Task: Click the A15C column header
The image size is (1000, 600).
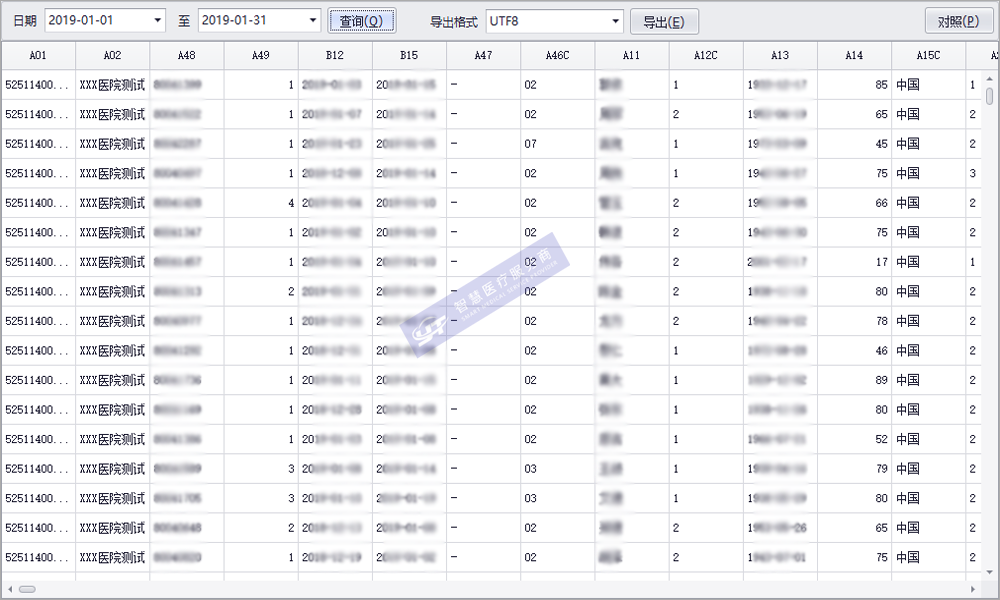Action: (928, 56)
